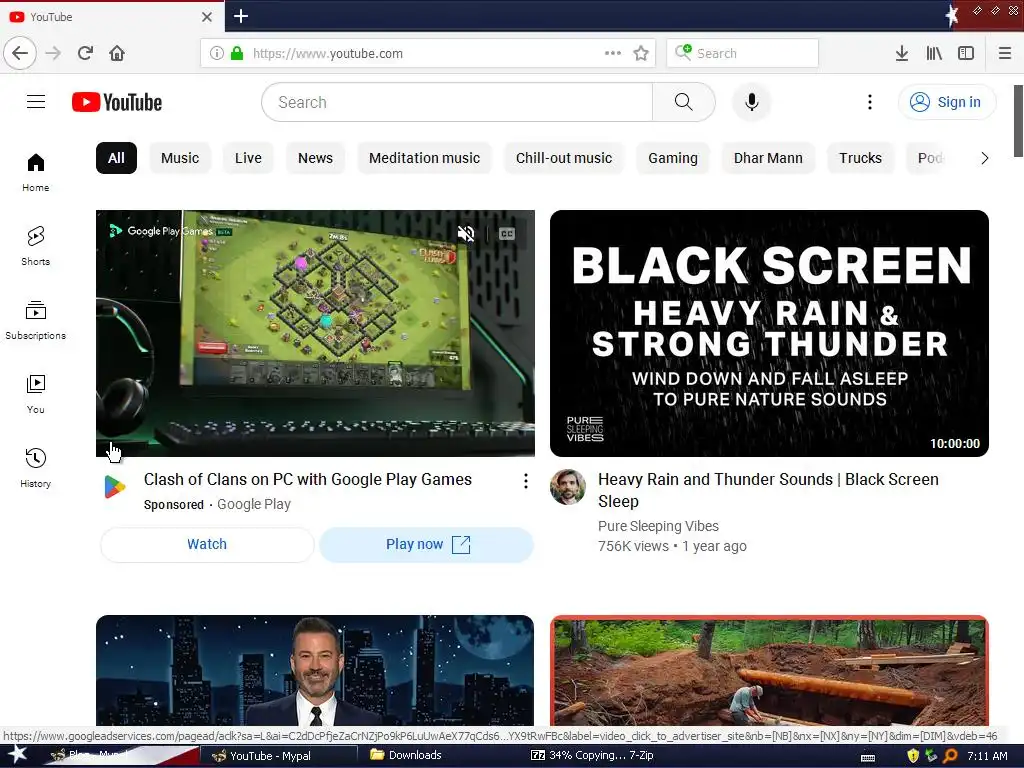Viewport: 1024px width, 768px height.
Task: Bookmark this page with the star icon
Action: pyautogui.click(x=641, y=53)
